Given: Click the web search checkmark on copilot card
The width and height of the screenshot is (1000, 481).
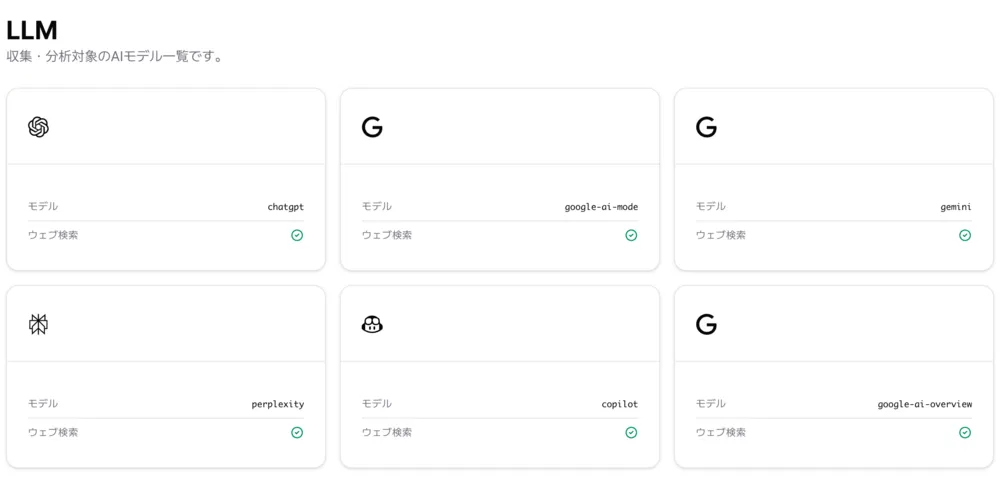Looking at the screenshot, I should (631, 433).
